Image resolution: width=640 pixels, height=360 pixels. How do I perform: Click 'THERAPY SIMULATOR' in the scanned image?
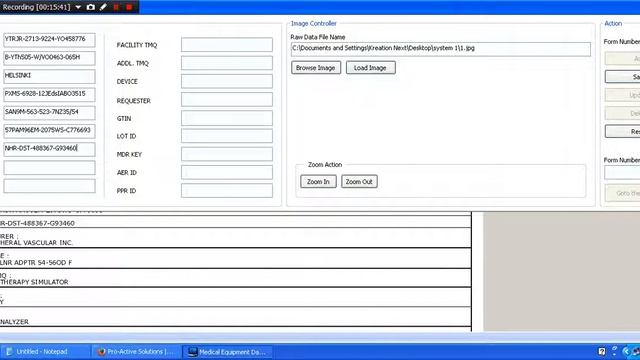(x=34, y=282)
